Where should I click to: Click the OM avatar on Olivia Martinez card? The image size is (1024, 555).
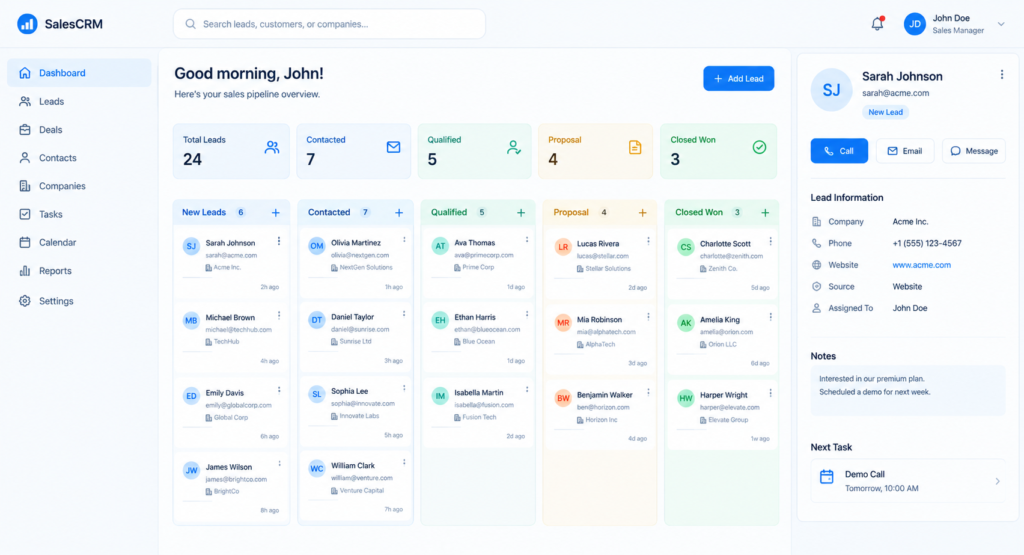pyautogui.click(x=317, y=246)
